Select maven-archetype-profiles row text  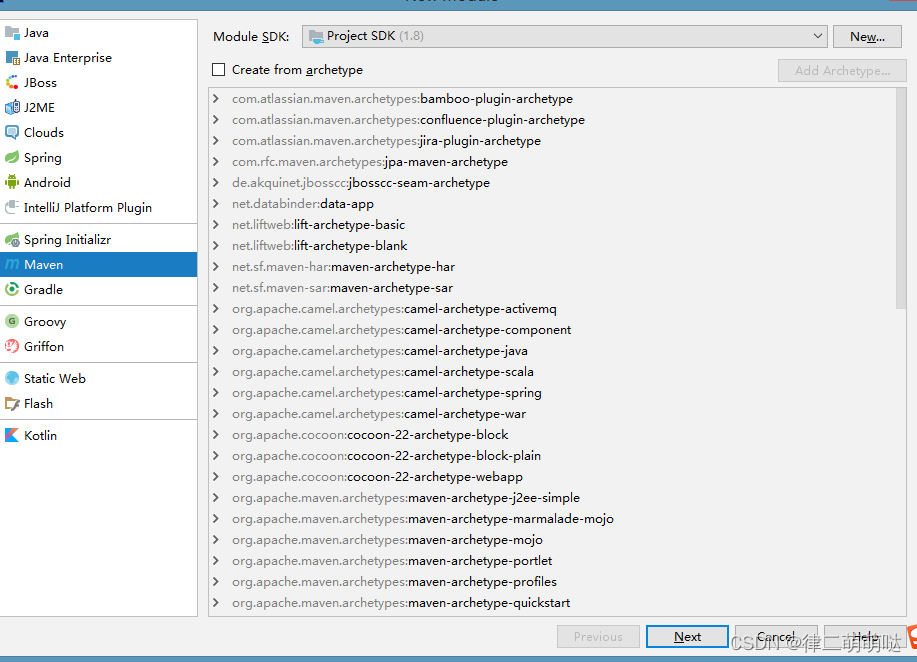click(394, 582)
